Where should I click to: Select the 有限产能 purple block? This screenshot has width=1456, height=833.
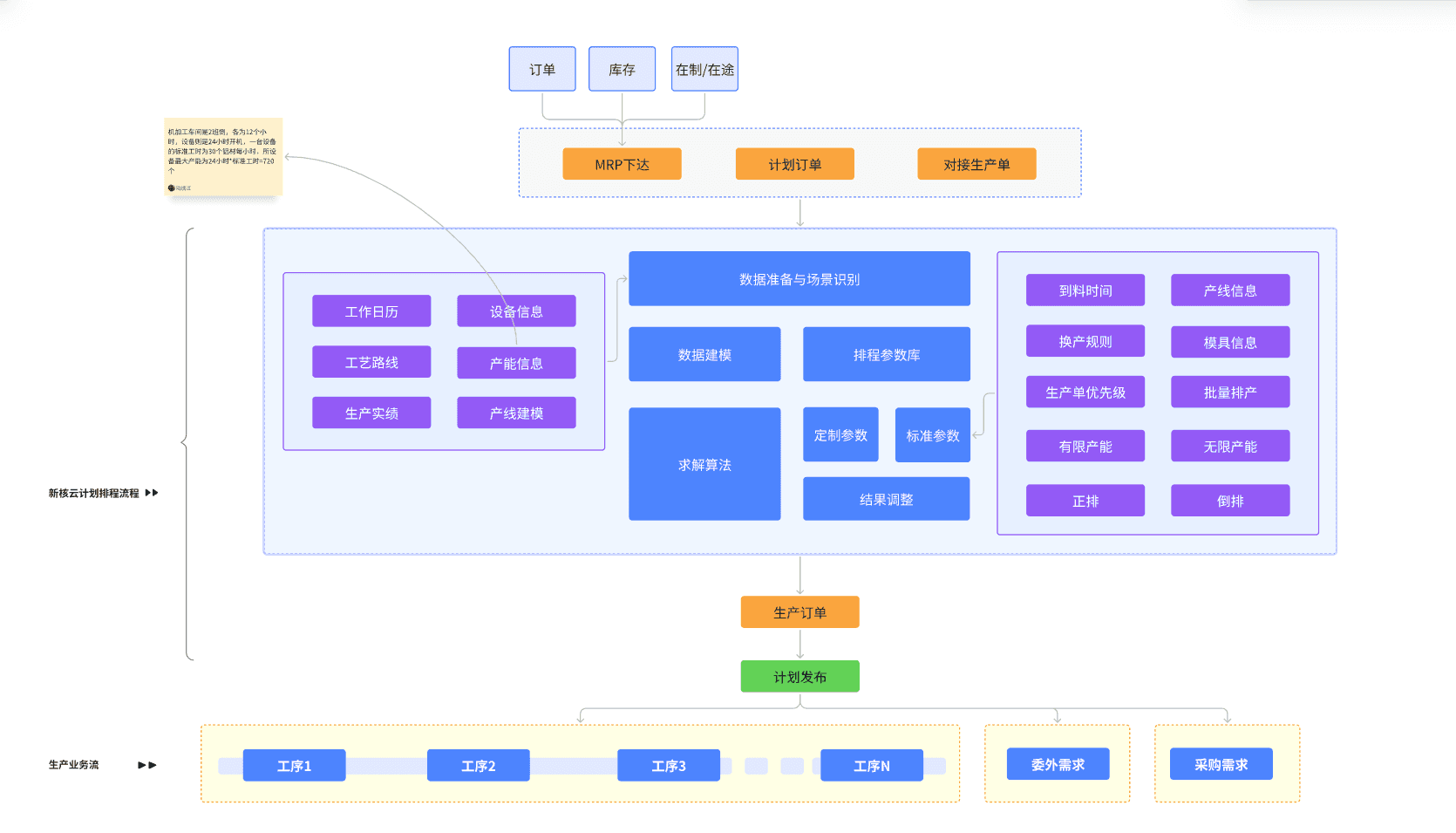click(1085, 446)
